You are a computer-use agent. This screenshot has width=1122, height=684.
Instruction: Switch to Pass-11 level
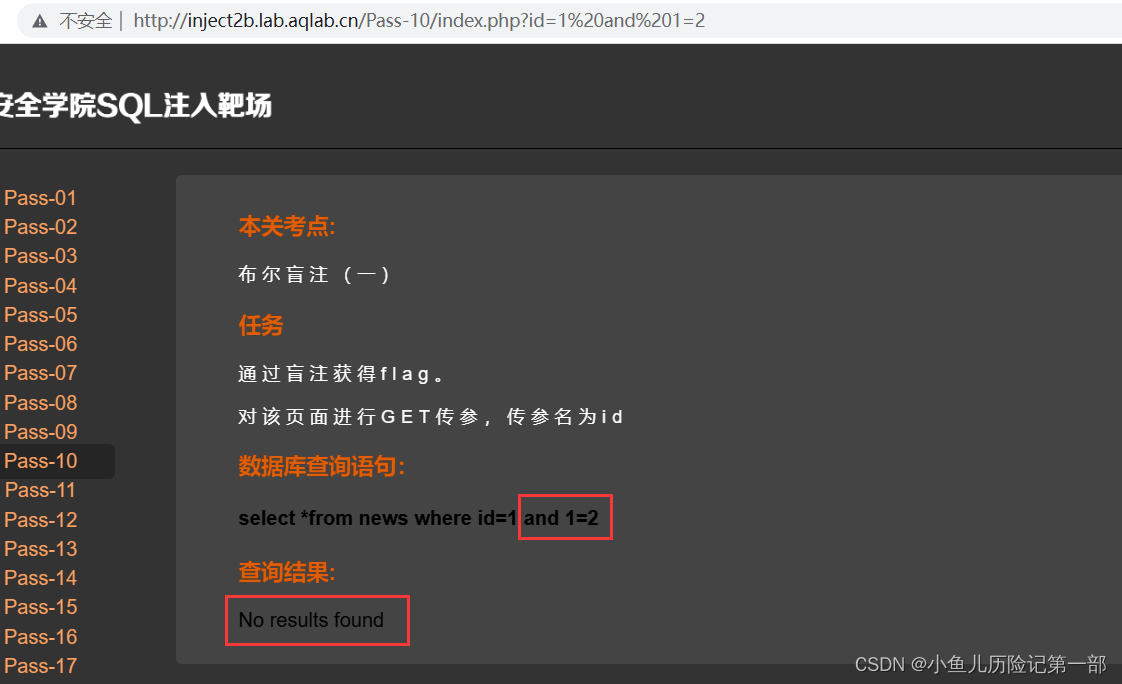point(40,490)
